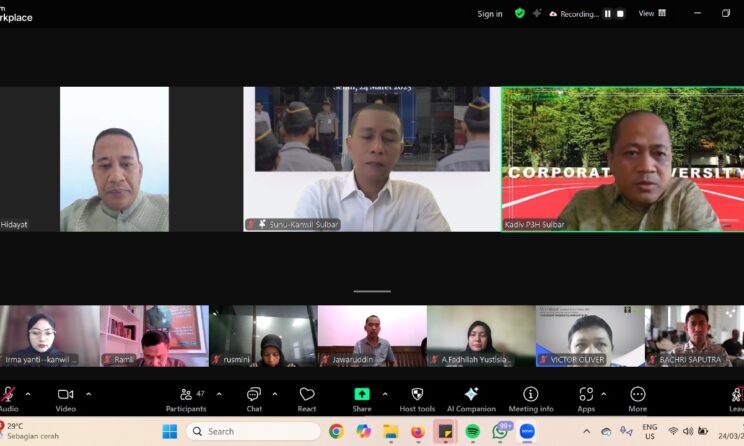Expand the Share options caret
The height and width of the screenshot is (446, 744).
(x=385, y=394)
